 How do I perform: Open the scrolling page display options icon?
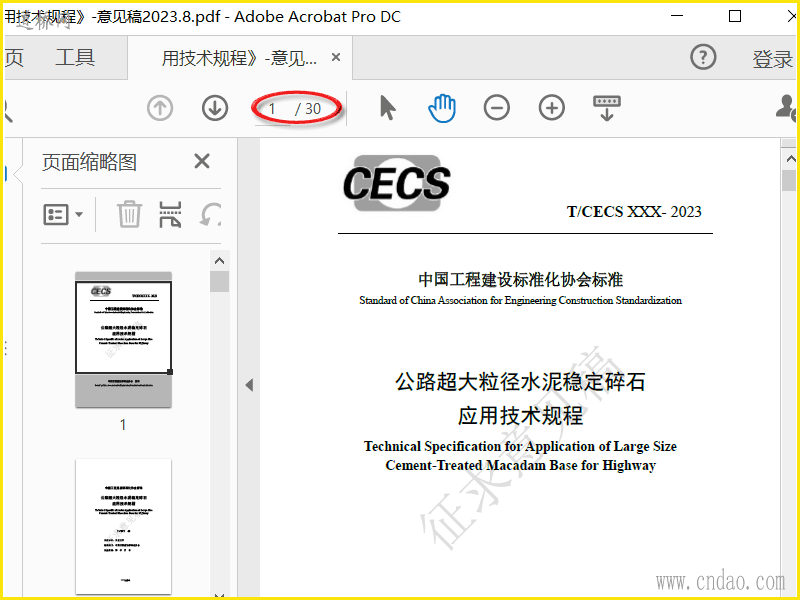(x=607, y=108)
